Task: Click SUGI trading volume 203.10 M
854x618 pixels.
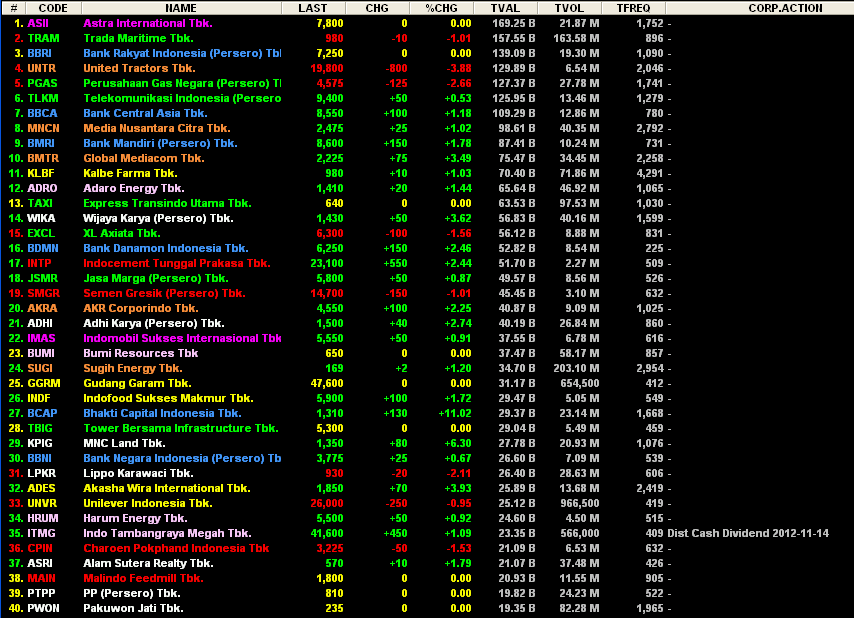Action: 576,368
